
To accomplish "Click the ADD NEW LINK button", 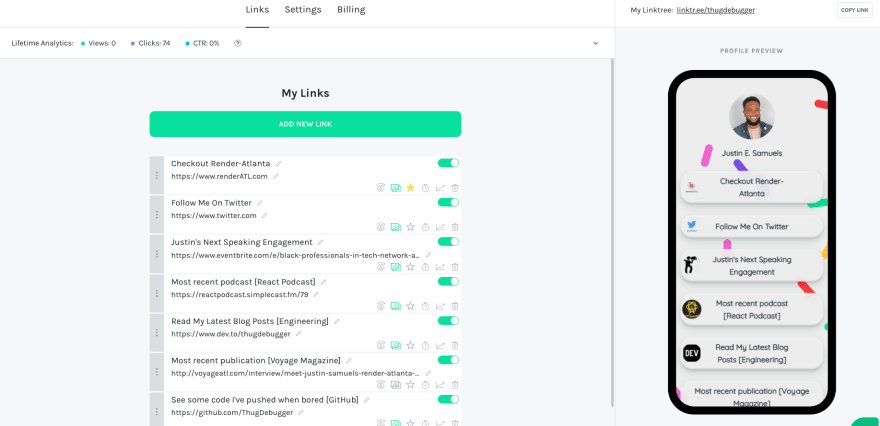I will [305, 124].
